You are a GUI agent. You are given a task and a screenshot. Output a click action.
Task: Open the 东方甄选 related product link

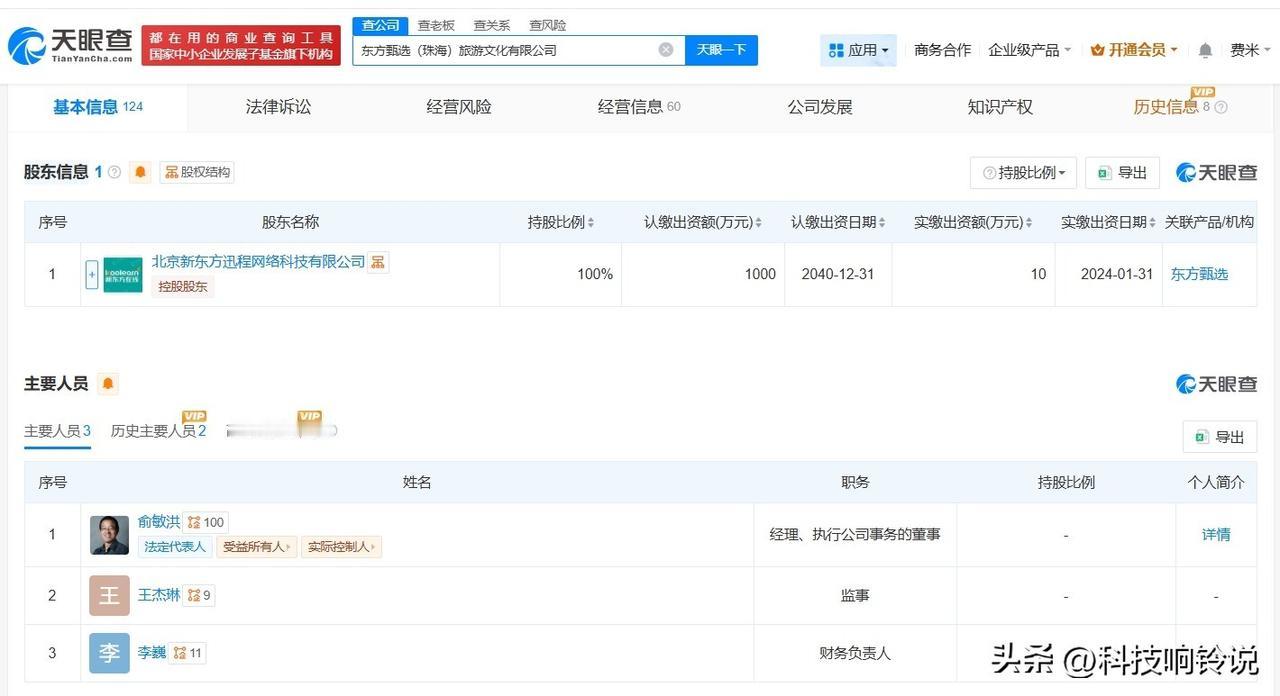(x=1199, y=274)
